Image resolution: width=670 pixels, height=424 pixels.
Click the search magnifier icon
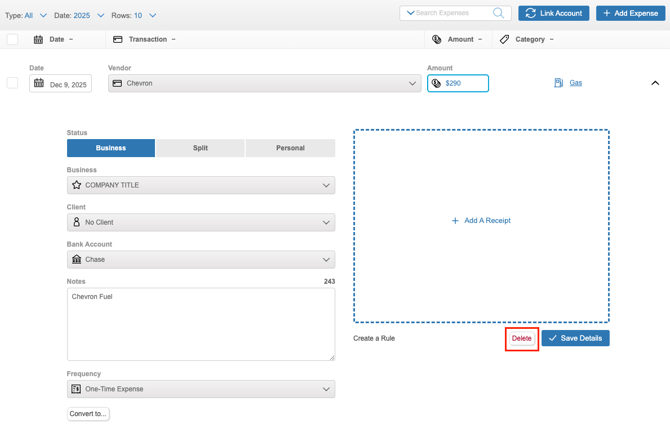click(498, 13)
